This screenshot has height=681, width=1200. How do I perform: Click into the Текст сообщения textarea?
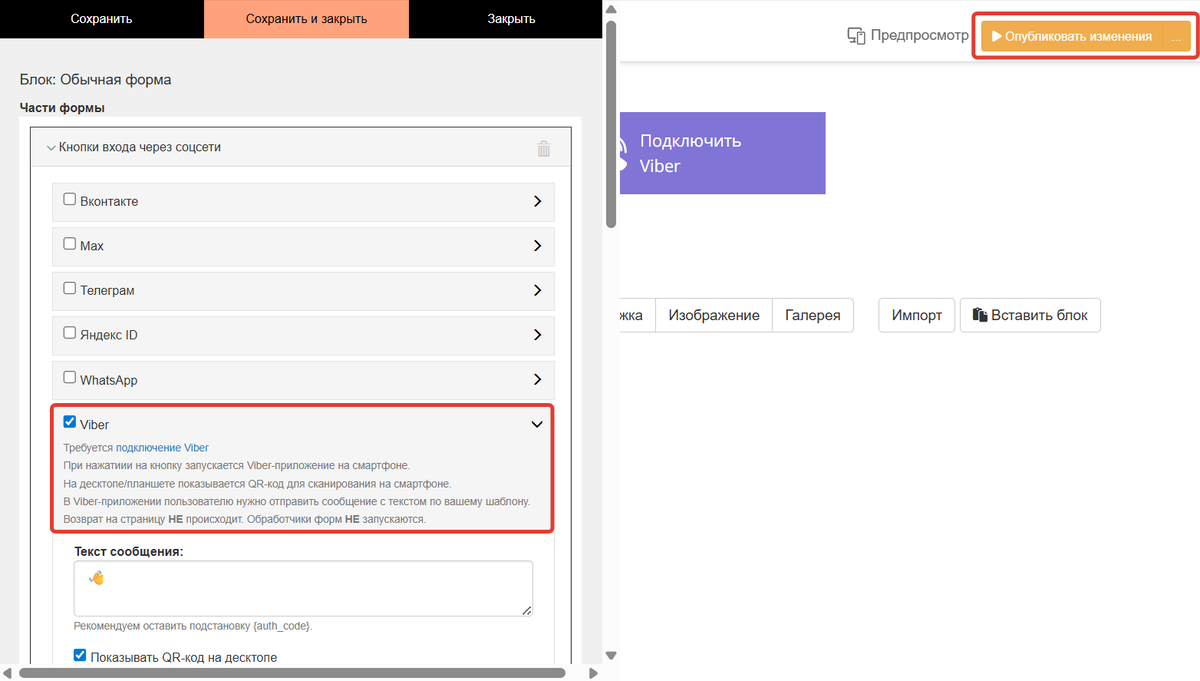click(303, 588)
